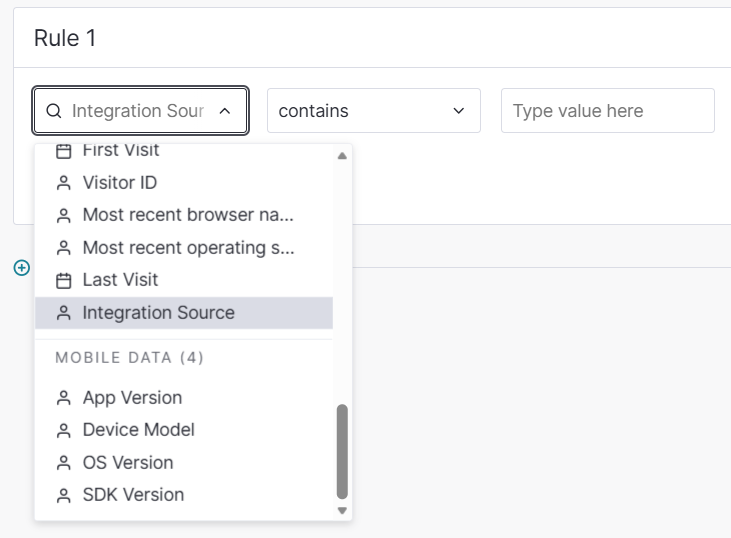Click the person icon beside App Version

point(63,398)
